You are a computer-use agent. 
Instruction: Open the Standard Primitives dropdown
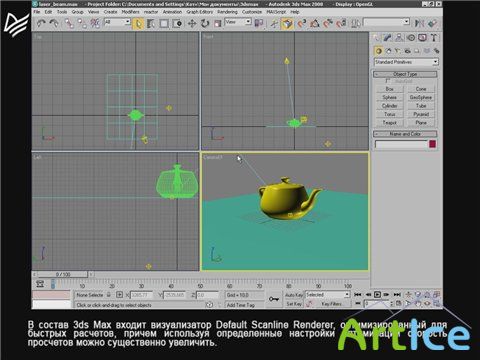pyautogui.click(x=406, y=62)
